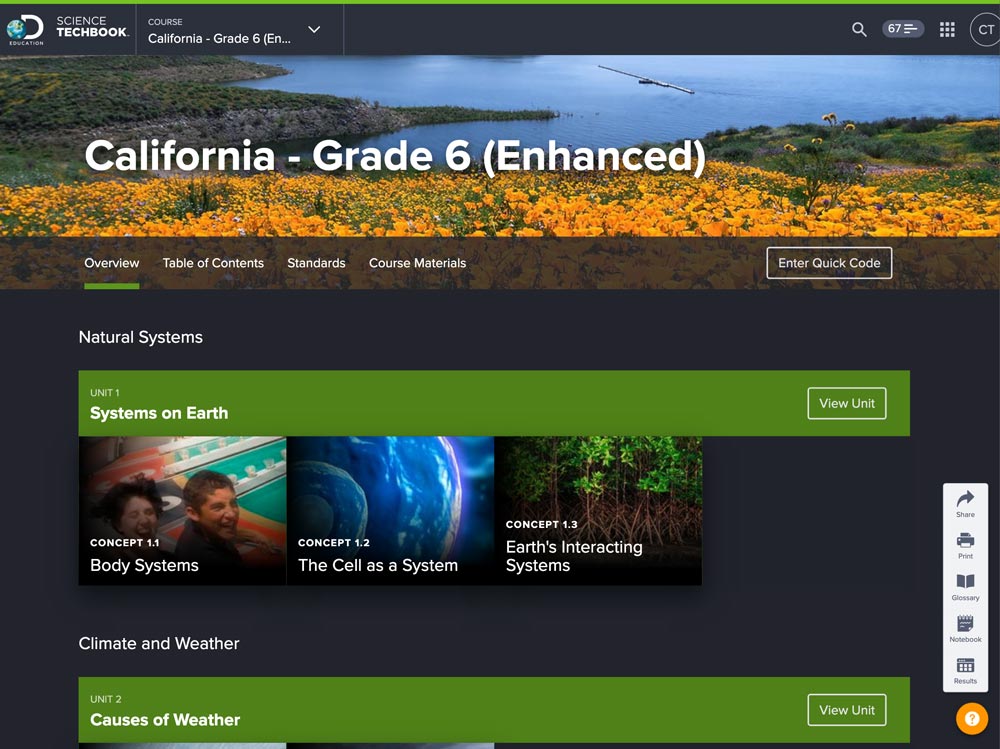Open the Glossary book icon
The image size is (1000, 749).
point(965,587)
